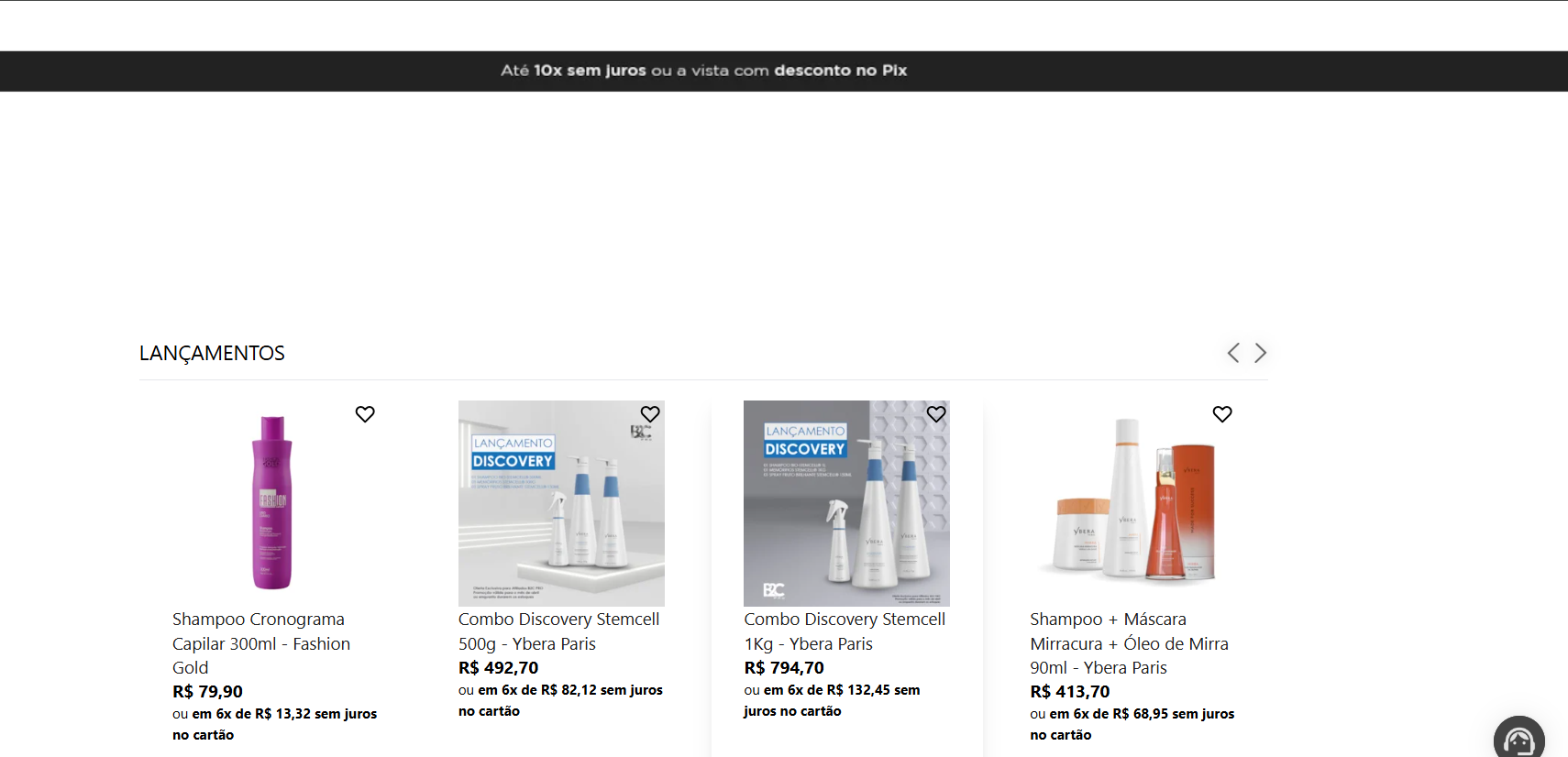Toggle wishlist heart on Combo Discovery 1Kg
Screen dimensions: 1568x757
(x=936, y=414)
